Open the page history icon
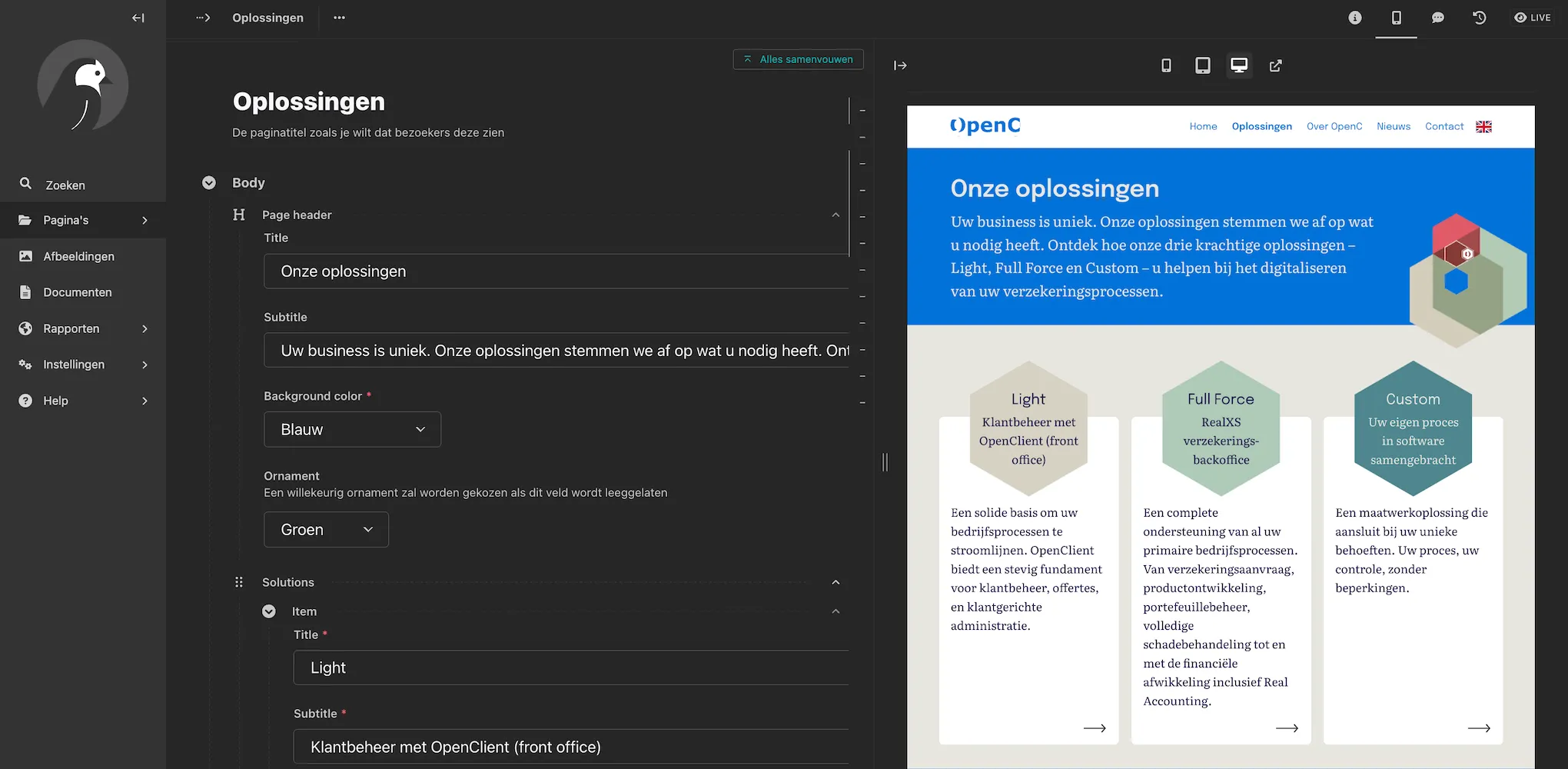Screen dimensions: 1568x769 [x=1479, y=18]
